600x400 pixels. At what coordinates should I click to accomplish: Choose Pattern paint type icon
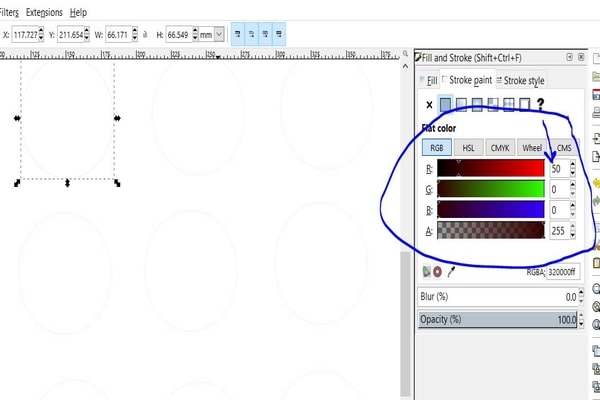coord(509,104)
